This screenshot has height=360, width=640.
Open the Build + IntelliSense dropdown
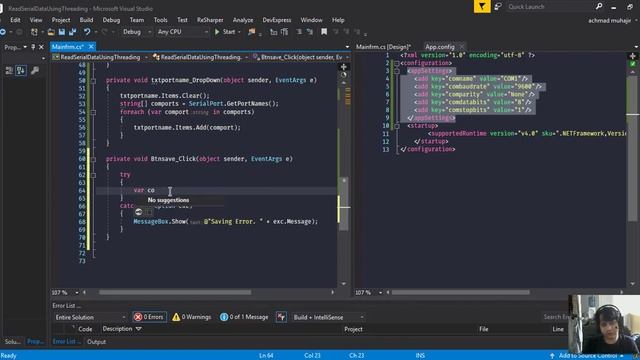coord(328,317)
